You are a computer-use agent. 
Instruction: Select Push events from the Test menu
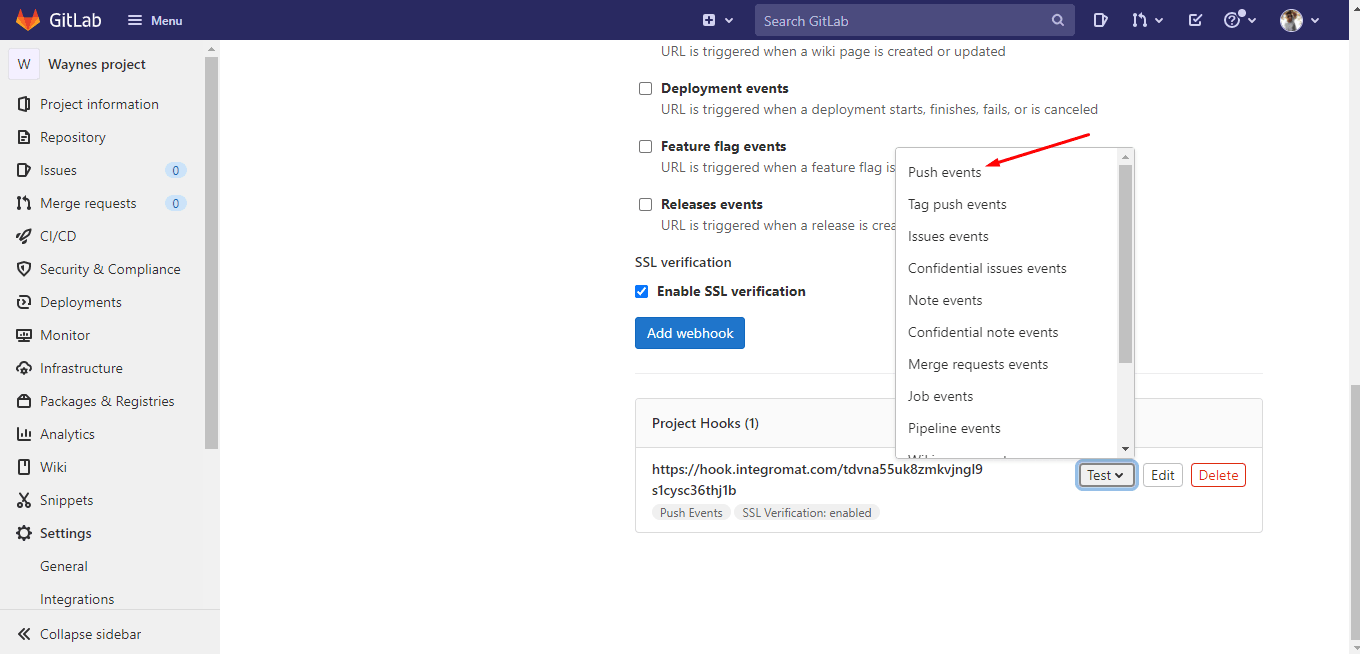(944, 172)
